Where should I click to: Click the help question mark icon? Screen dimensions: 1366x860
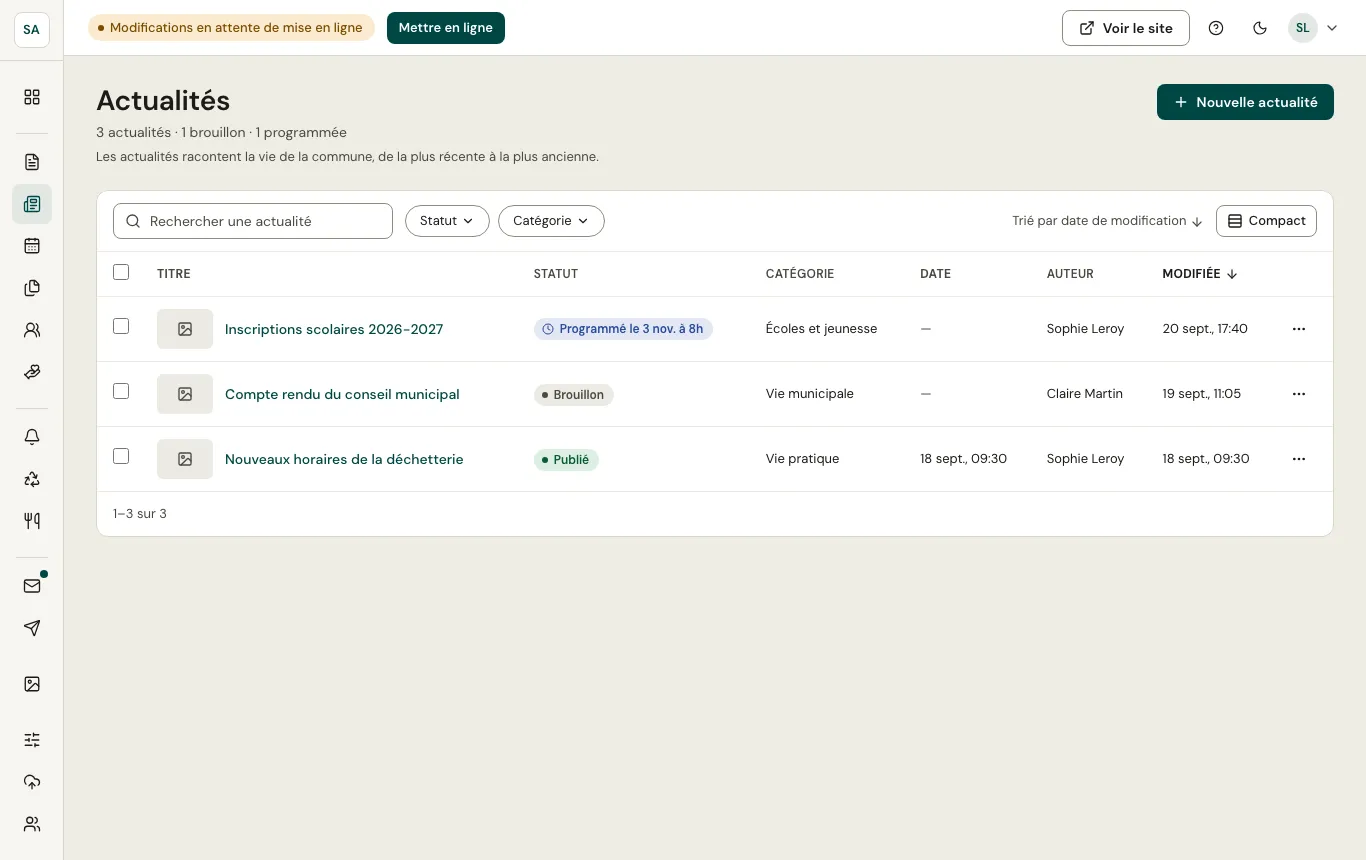pyautogui.click(x=1216, y=28)
